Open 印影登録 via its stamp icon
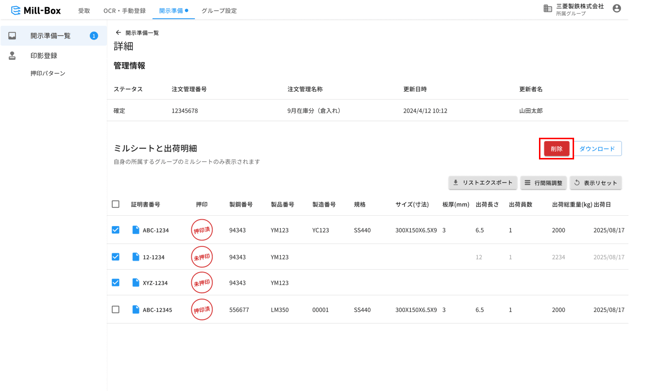 pos(12,56)
